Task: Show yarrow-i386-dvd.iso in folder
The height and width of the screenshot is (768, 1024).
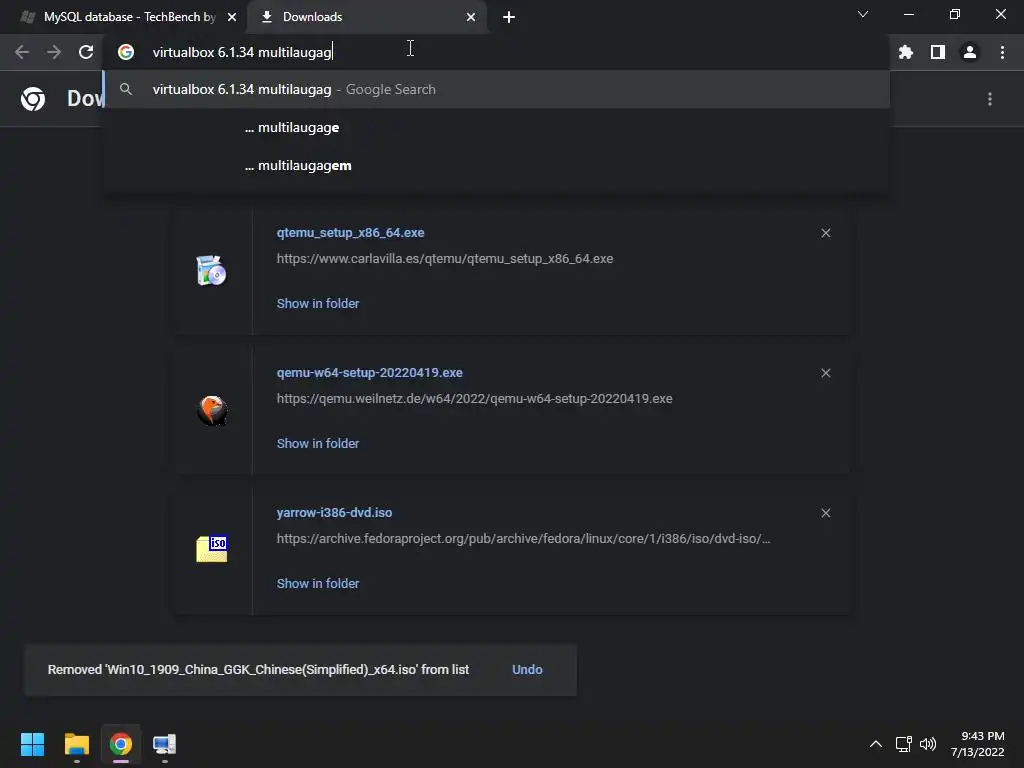Action: pos(317,584)
